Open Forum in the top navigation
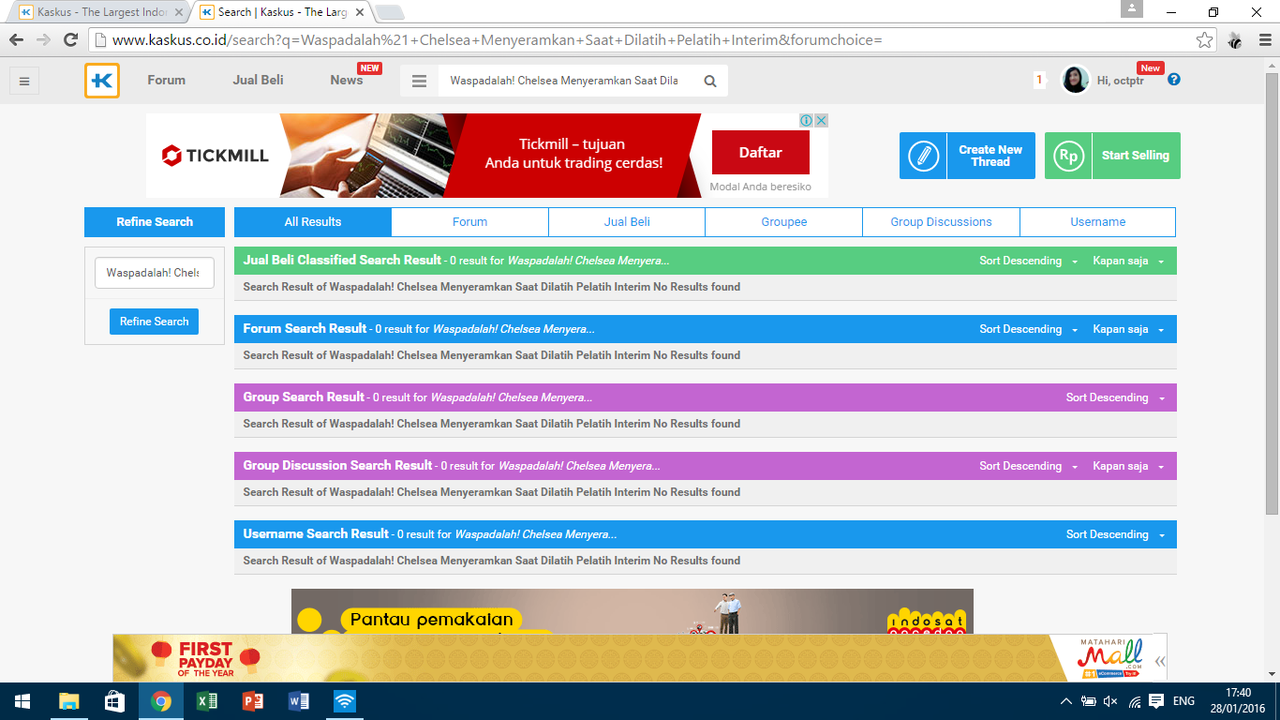1280x720 pixels. [x=166, y=80]
